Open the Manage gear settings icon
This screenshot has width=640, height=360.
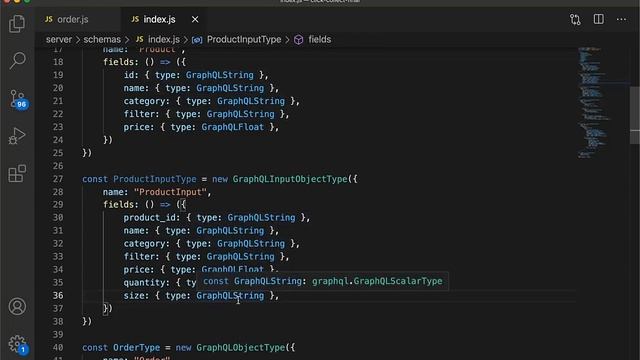pyautogui.click(x=18, y=344)
